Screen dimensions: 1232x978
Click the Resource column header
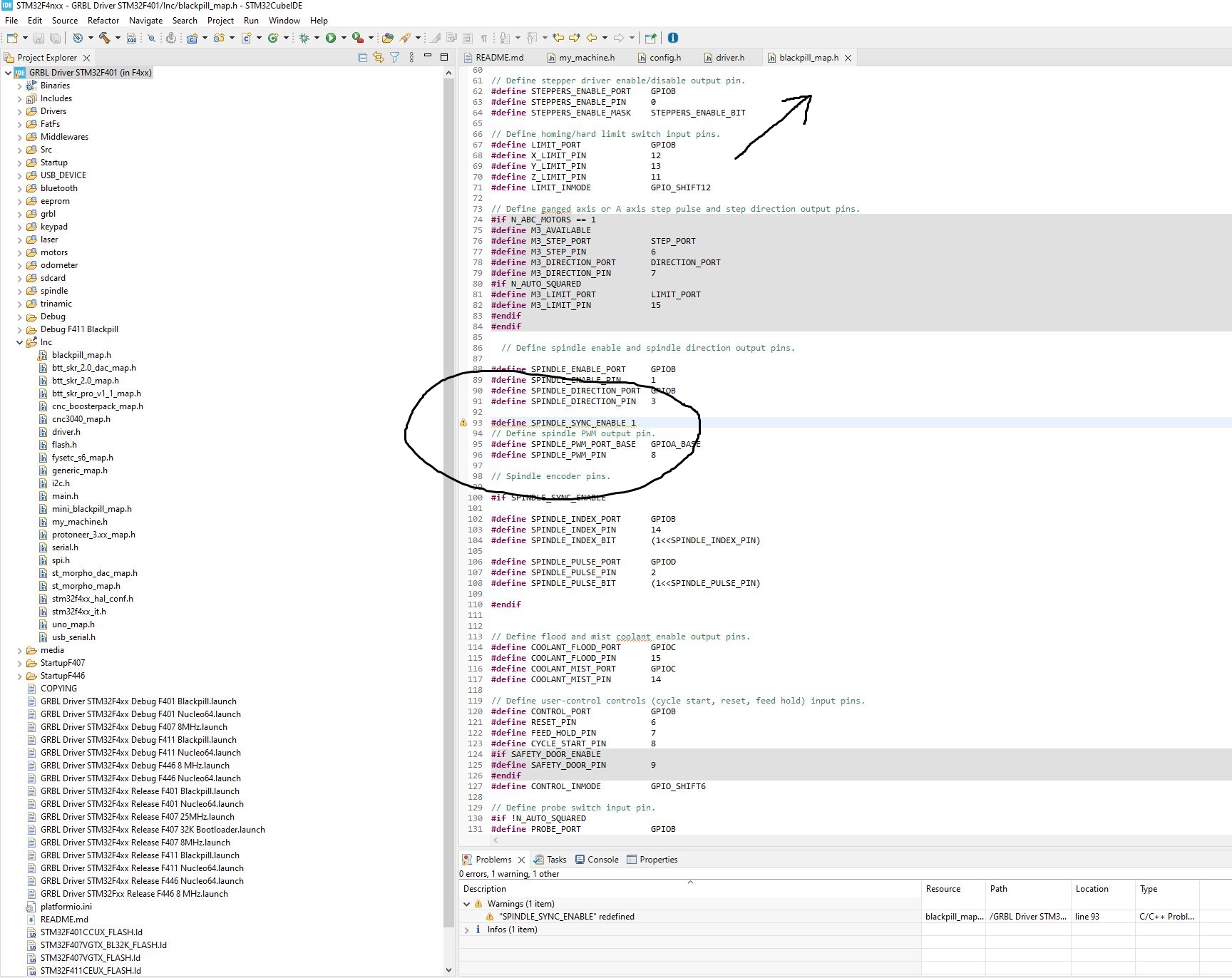point(953,889)
